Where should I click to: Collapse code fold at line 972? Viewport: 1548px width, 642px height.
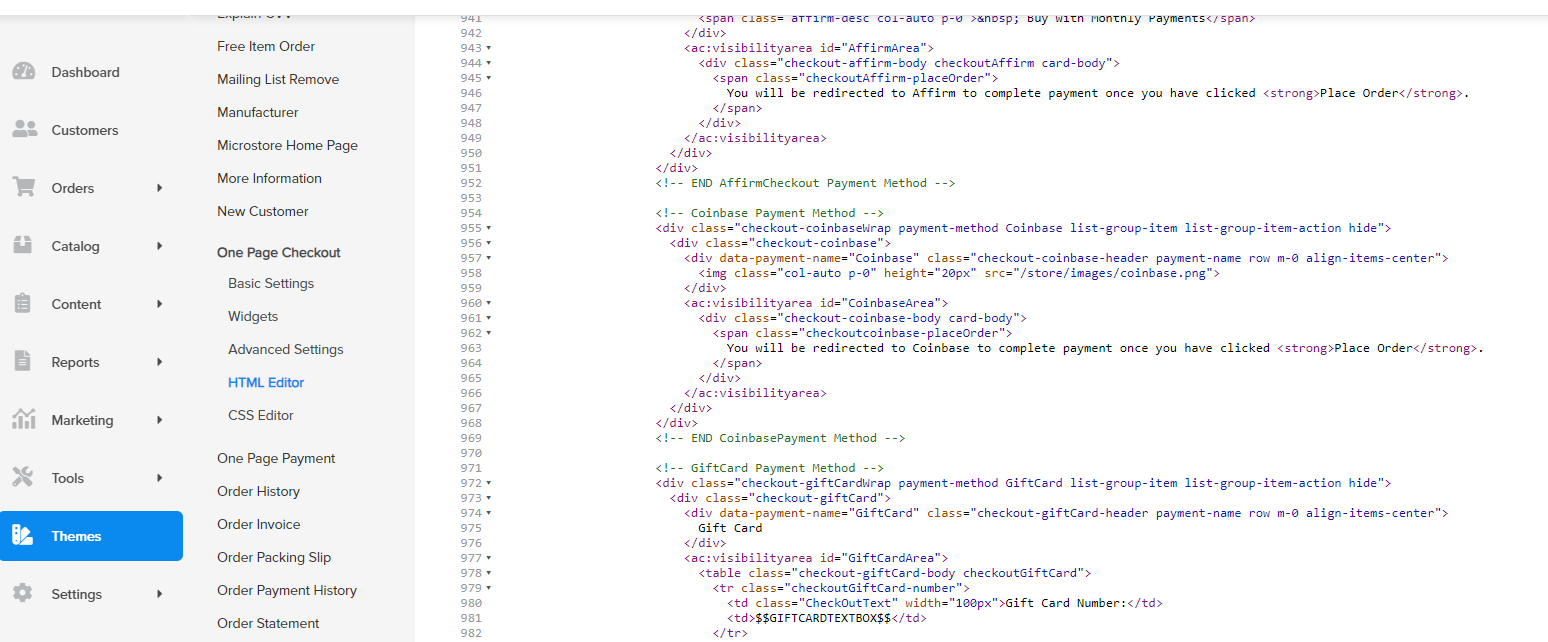pyautogui.click(x=488, y=483)
